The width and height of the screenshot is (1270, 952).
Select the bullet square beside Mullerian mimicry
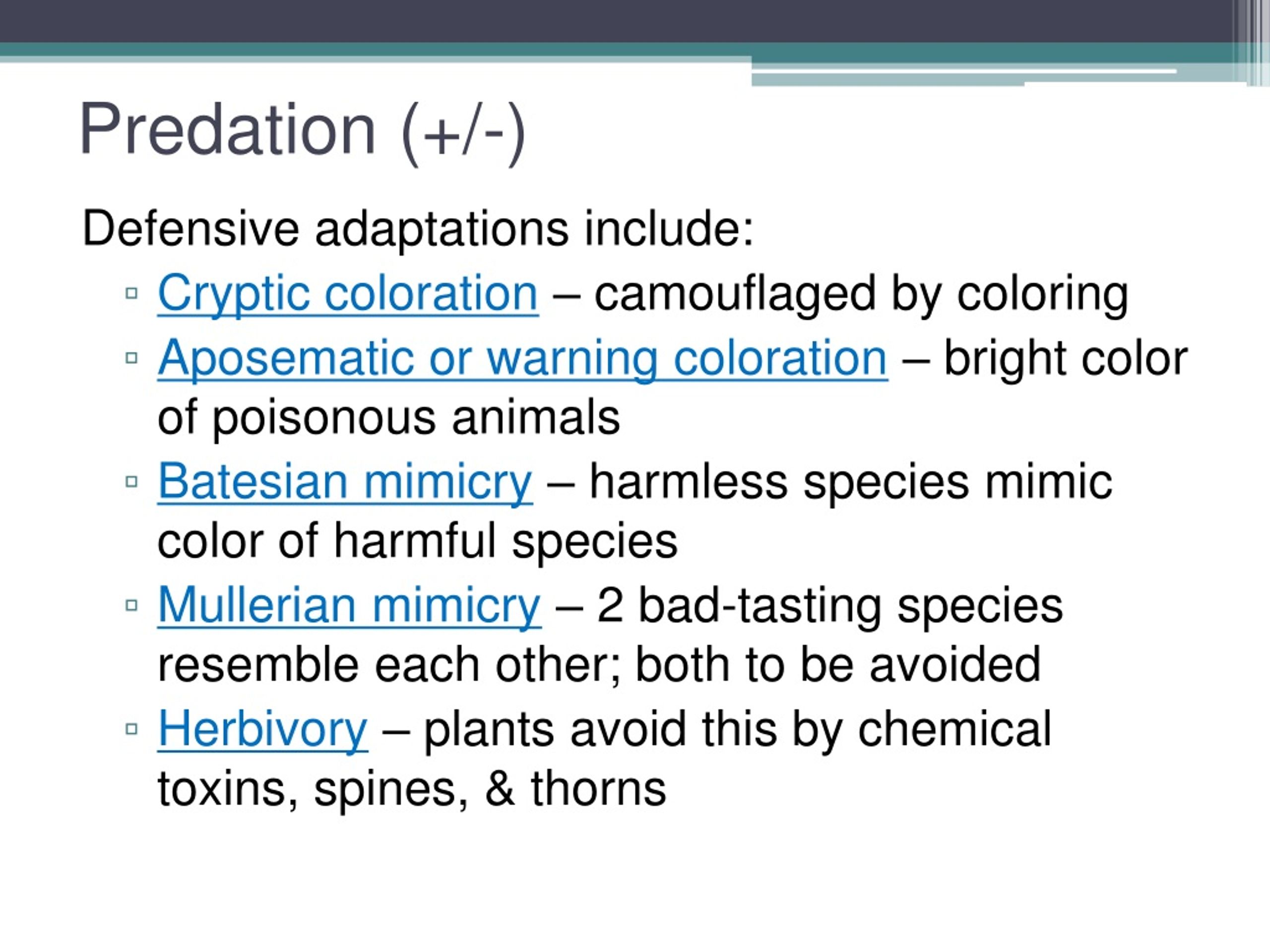(131, 605)
